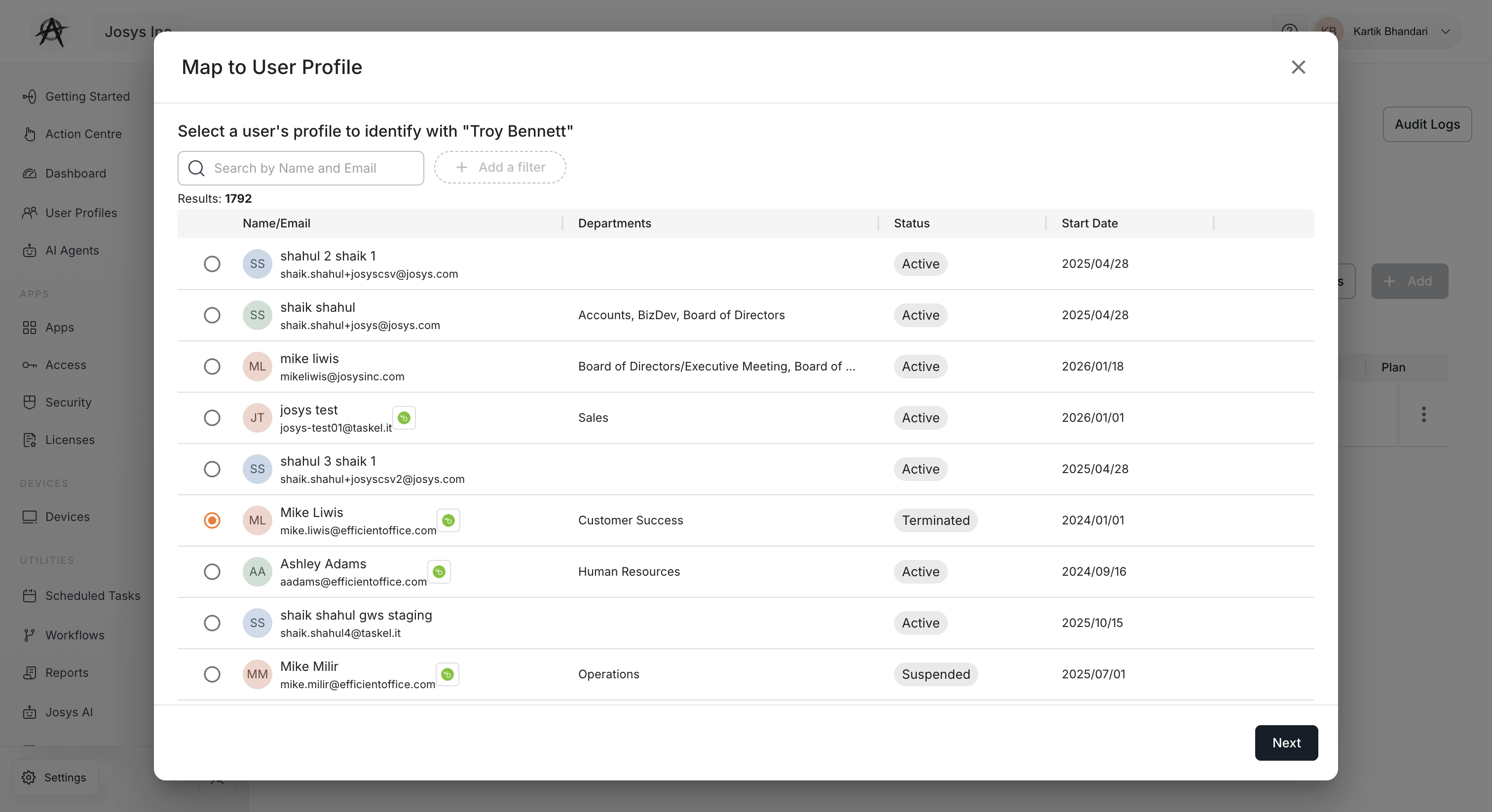This screenshot has height=812, width=1492.
Task: Click the ML avatar for mike liwis
Action: 257,366
